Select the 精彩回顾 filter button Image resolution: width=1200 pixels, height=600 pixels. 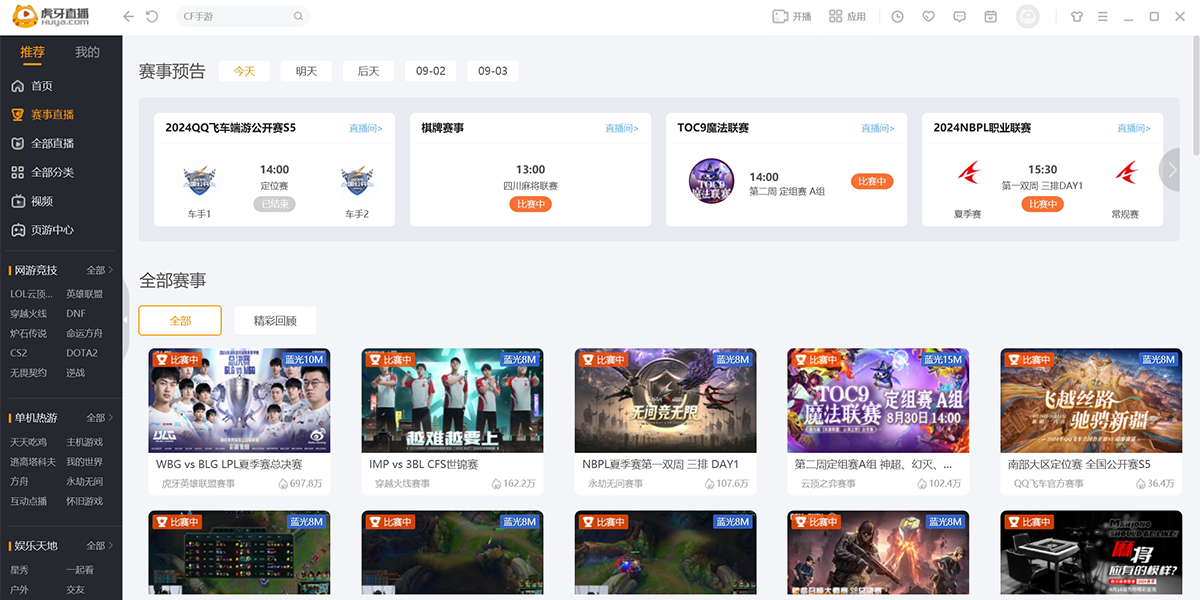click(275, 320)
